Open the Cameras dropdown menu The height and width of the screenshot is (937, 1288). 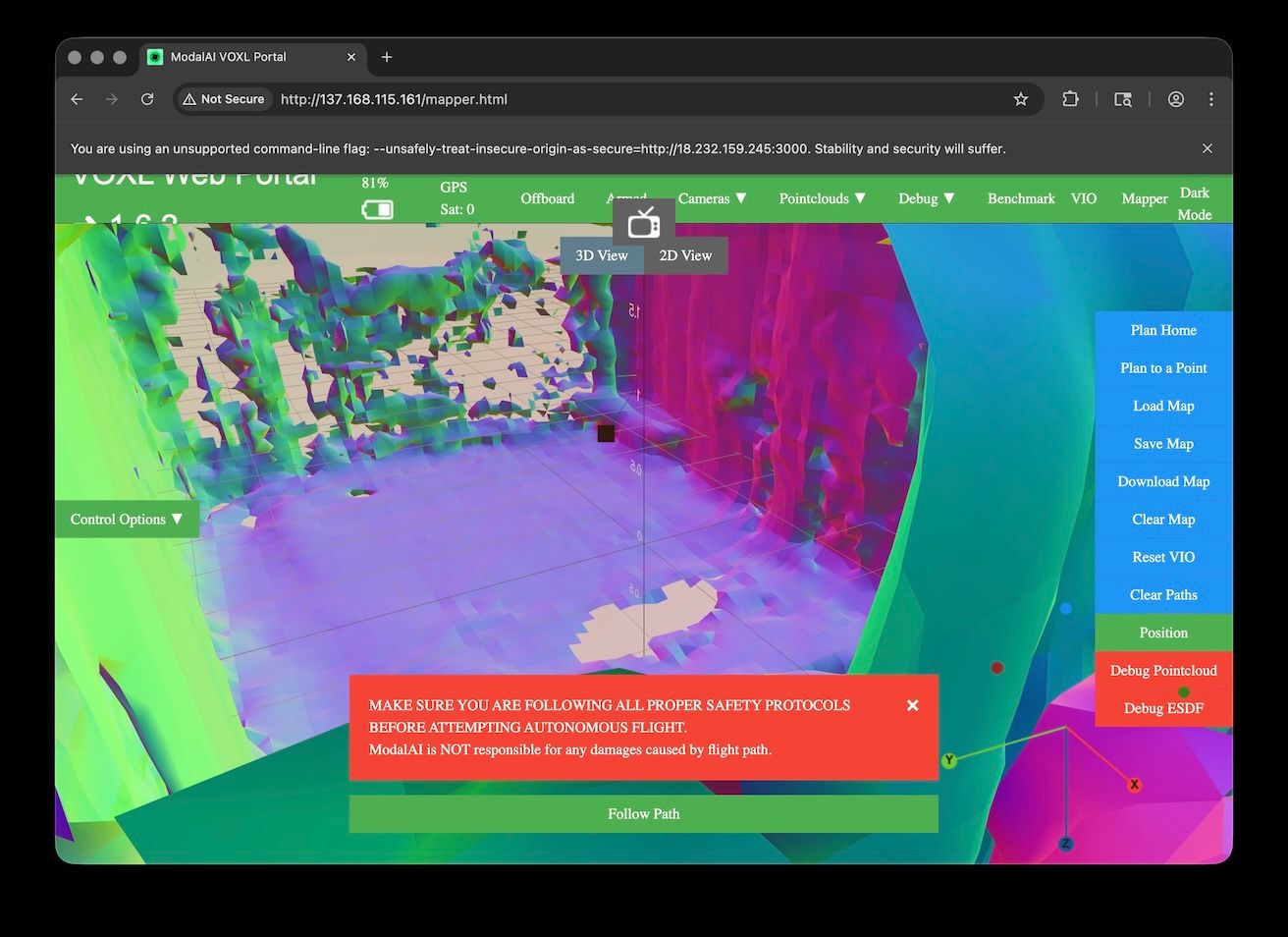[x=712, y=198]
